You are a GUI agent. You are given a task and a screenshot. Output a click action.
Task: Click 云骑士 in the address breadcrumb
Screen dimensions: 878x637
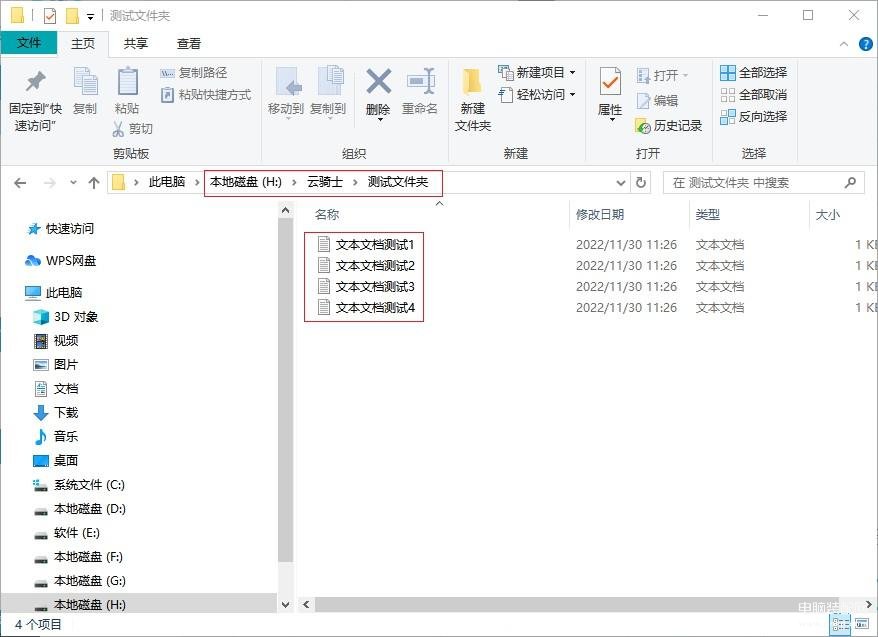point(325,182)
